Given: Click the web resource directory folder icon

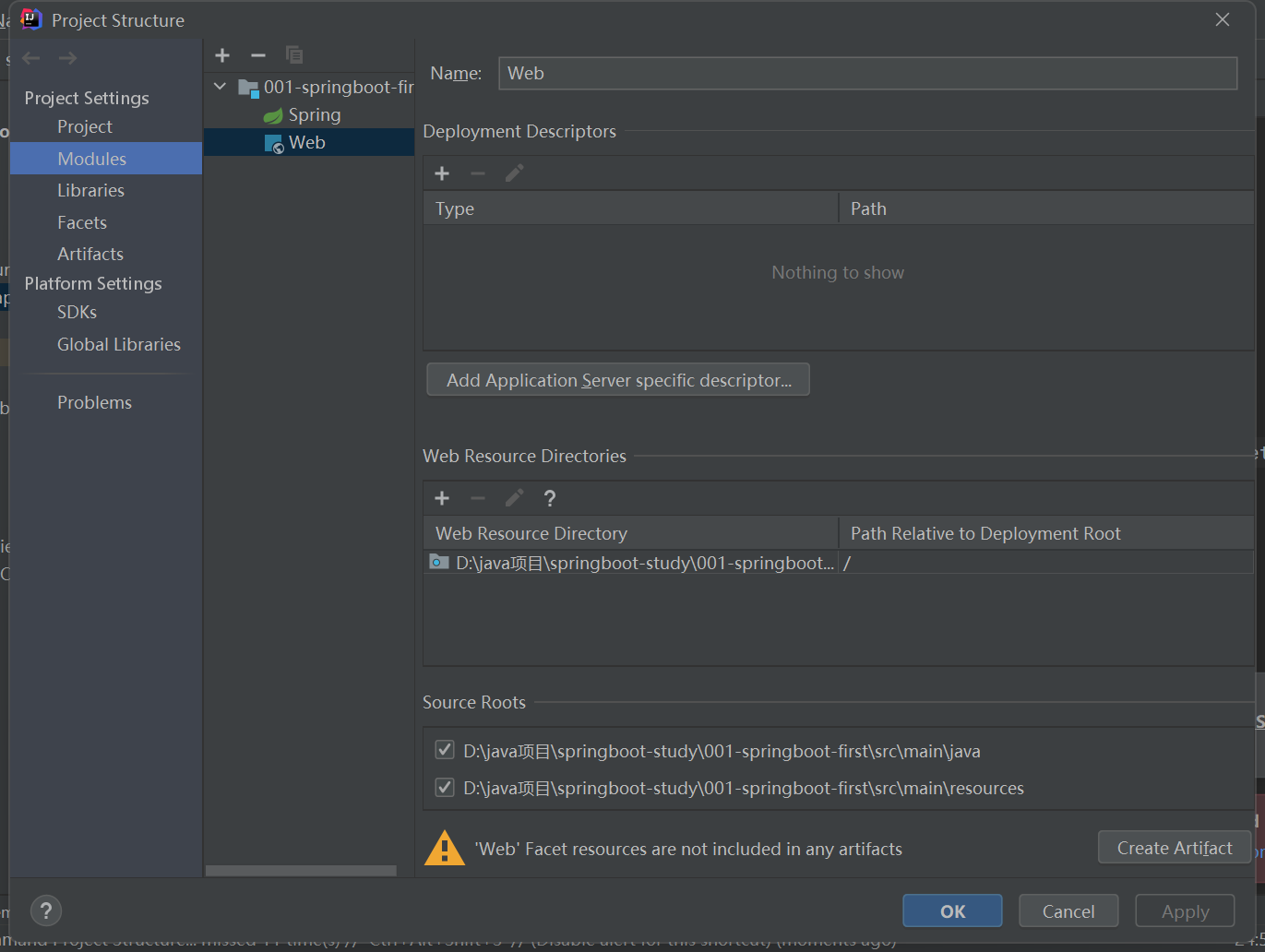Looking at the screenshot, I should pos(439,562).
